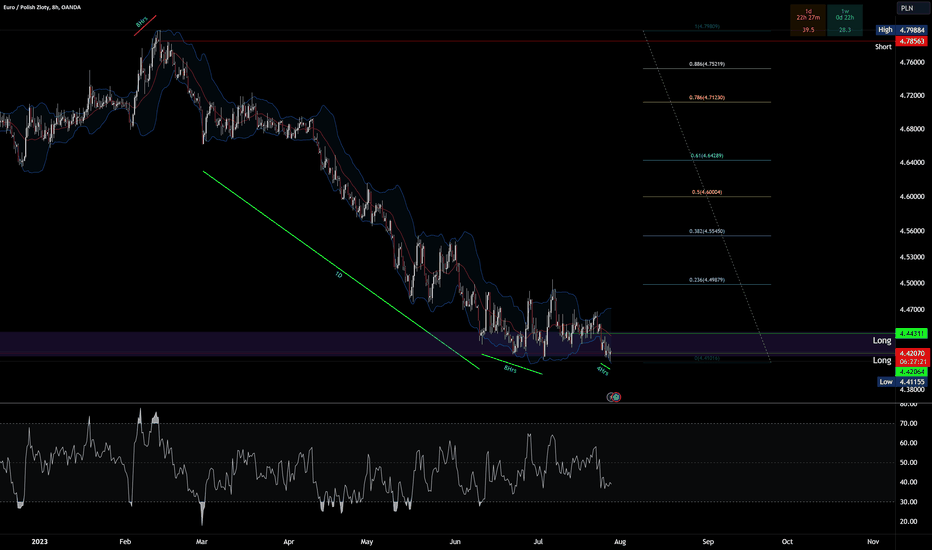Click the 4.56000 price scale value
The width and height of the screenshot is (932, 550).
[912, 231]
